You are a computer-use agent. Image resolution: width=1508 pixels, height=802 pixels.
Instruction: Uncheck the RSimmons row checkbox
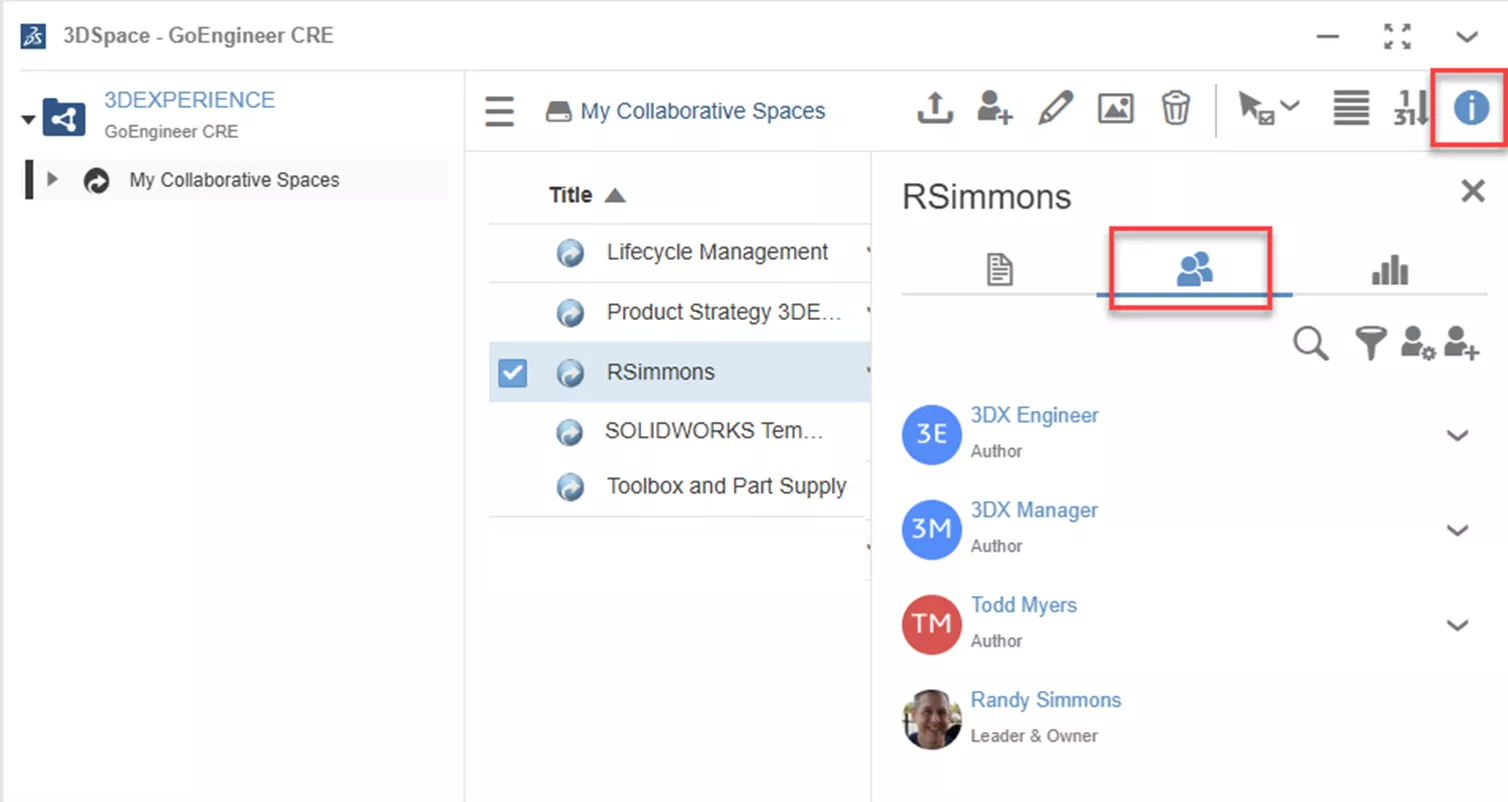coord(512,373)
